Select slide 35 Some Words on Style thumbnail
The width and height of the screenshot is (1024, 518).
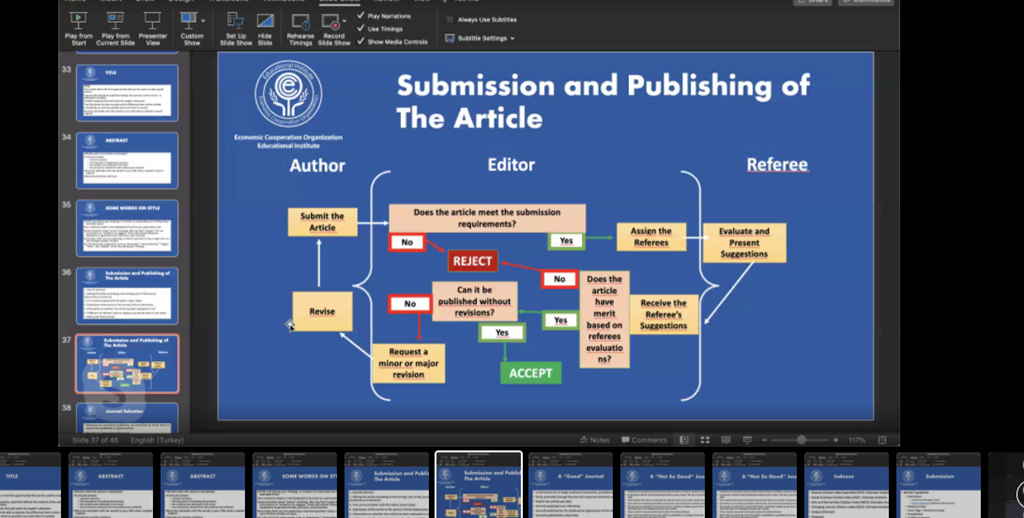127,228
